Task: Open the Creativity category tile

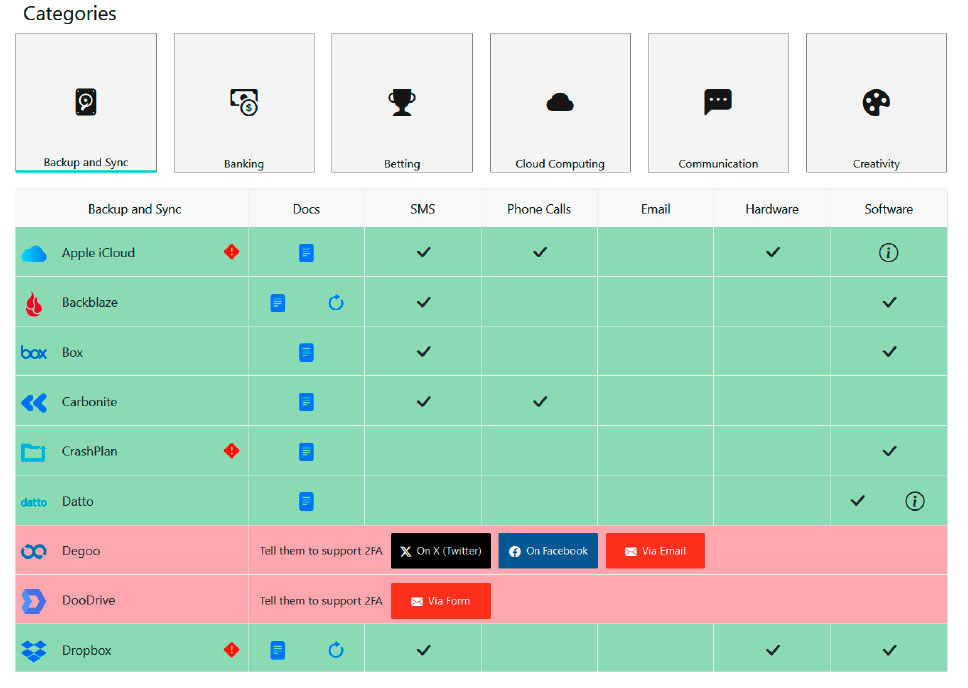Action: (876, 103)
